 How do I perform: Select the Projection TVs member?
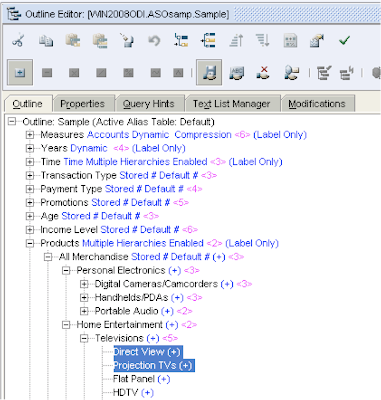pos(153,365)
